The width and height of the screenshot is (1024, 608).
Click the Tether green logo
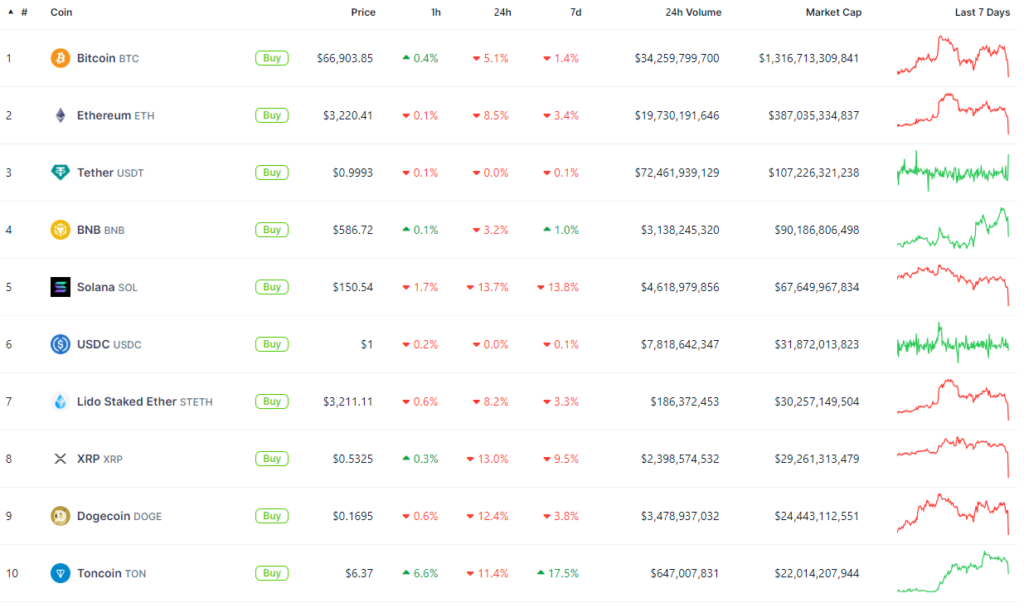(x=60, y=172)
